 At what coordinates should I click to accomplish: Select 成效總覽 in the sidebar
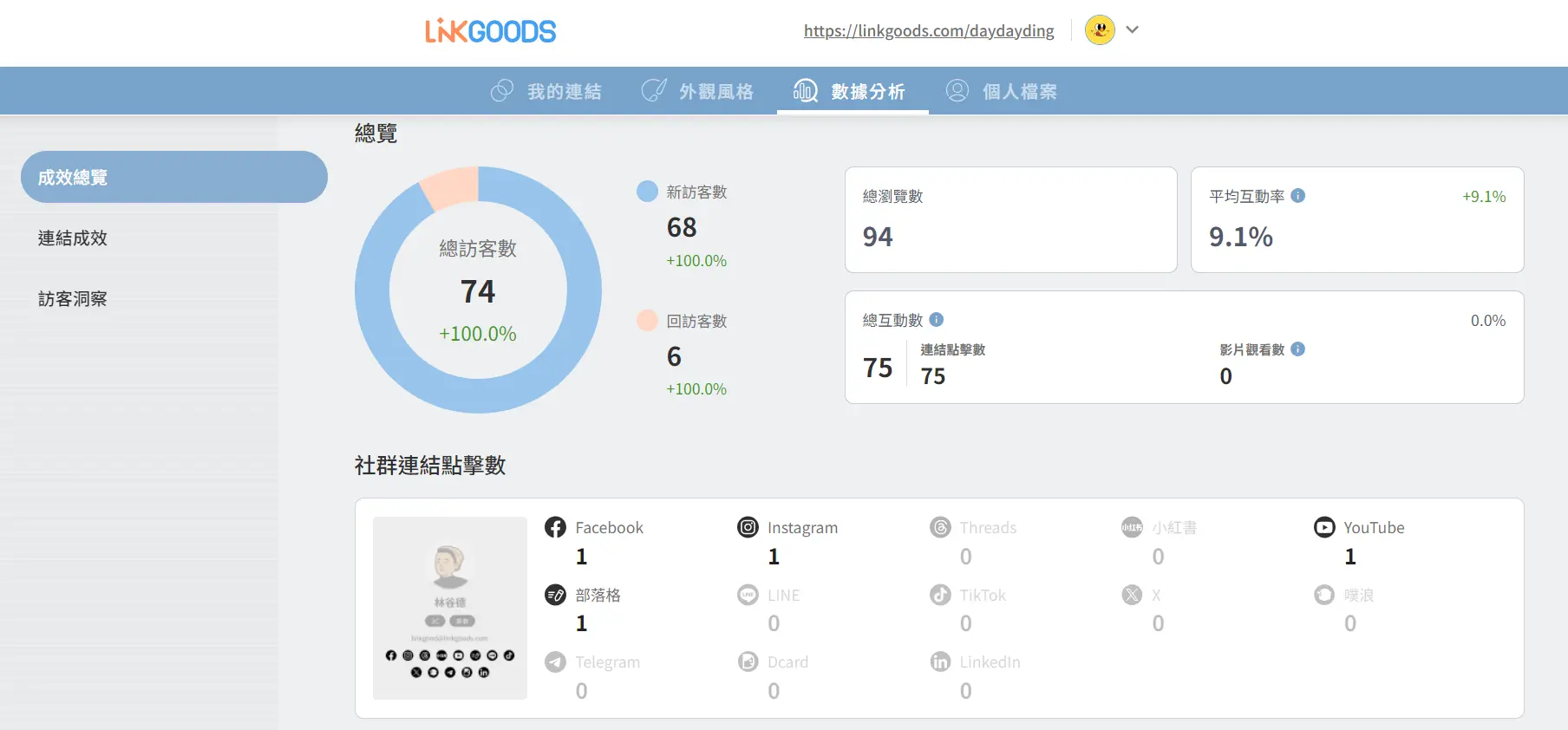tap(174, 177)
